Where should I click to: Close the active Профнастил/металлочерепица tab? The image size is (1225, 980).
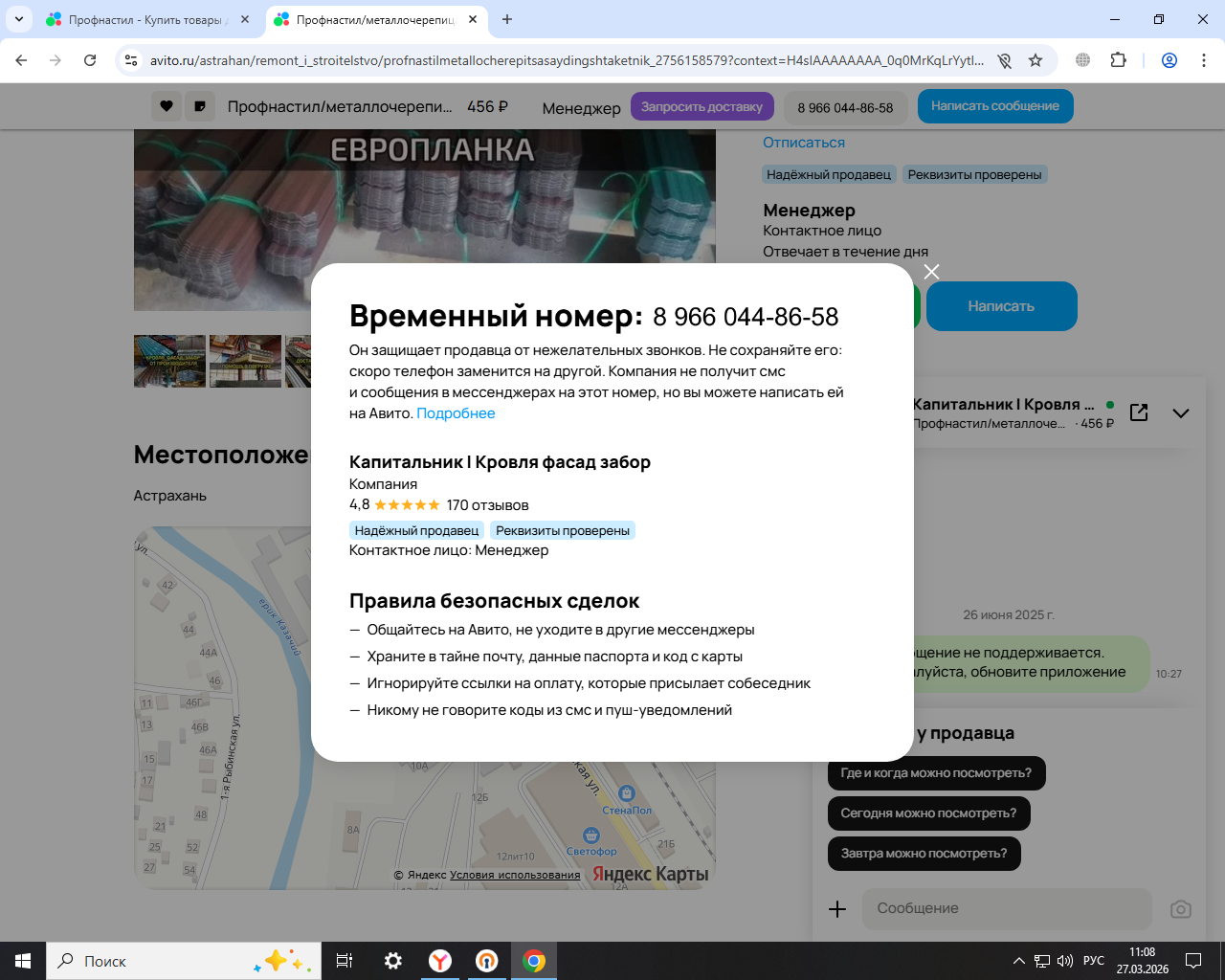tap(473, 19)
